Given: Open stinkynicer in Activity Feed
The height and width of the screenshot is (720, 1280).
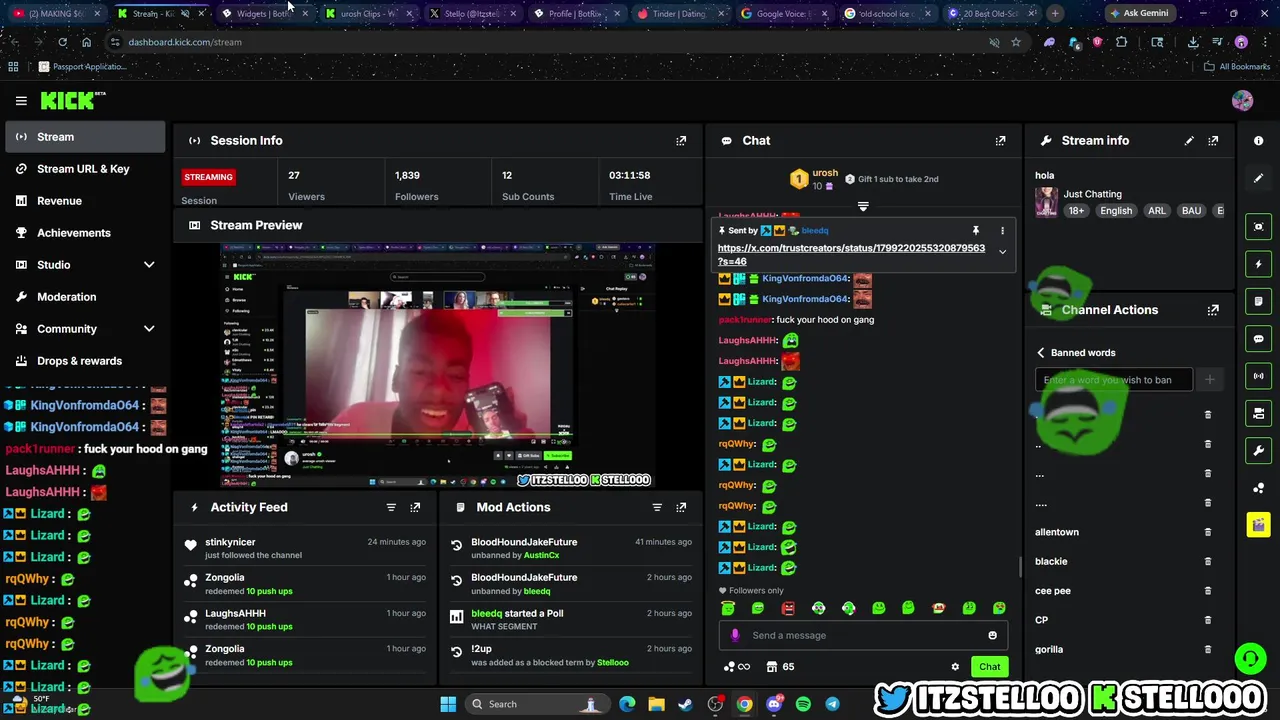Looking at the screenshot, I should (230, 542).
